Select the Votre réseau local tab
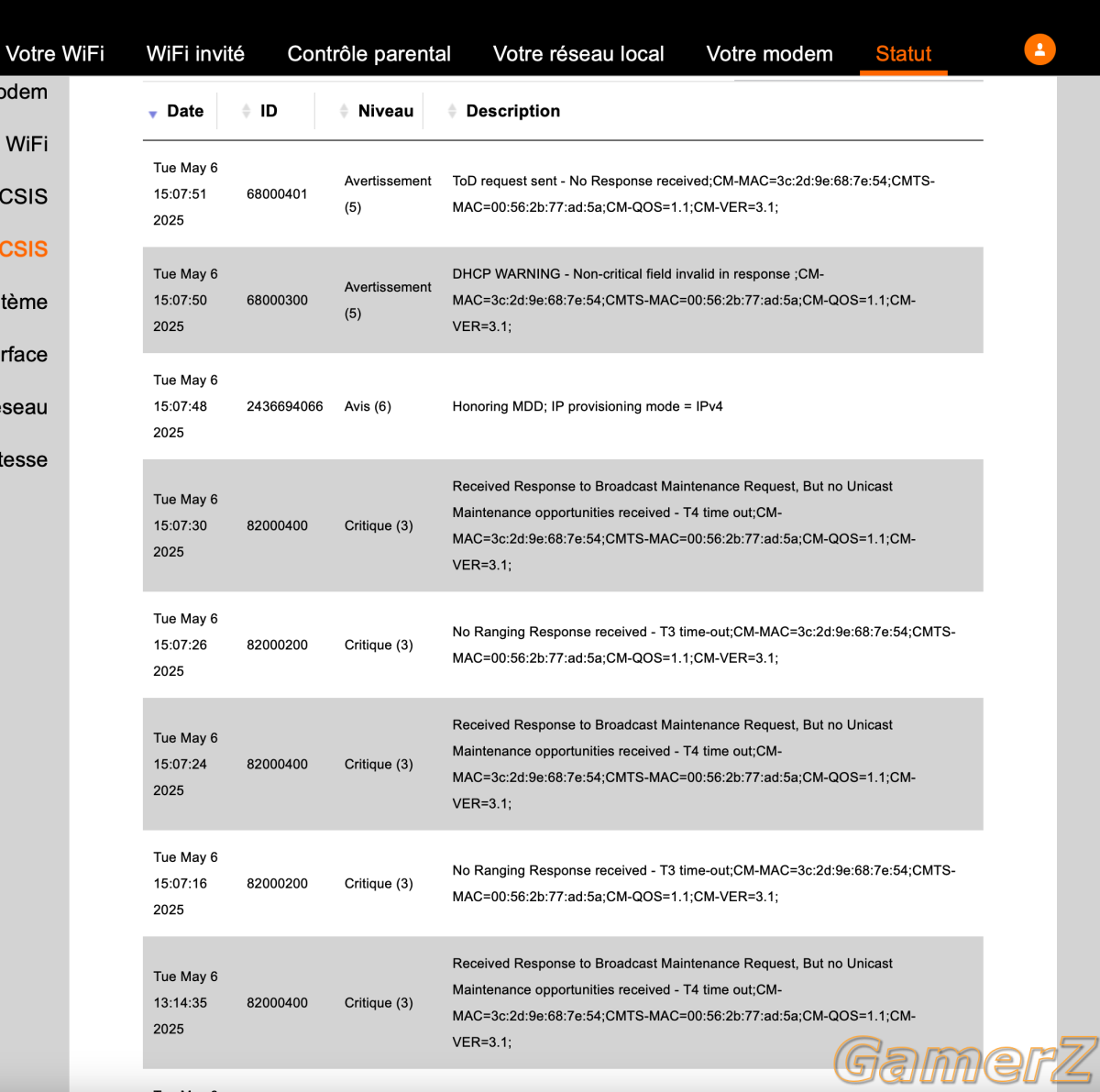The height and width of the screenshot is (1092, 1100). [578, 54]
